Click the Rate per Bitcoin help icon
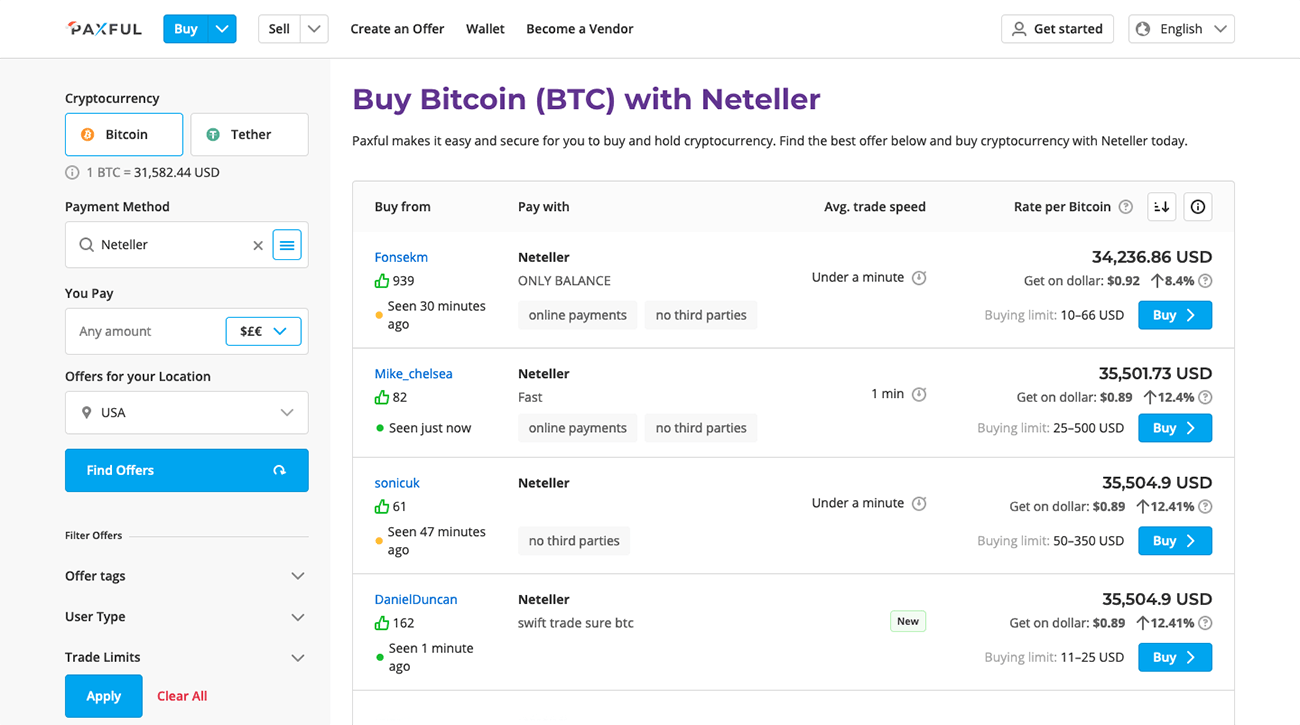This screenshot has width=1300, height=725. pos(1126,207)
